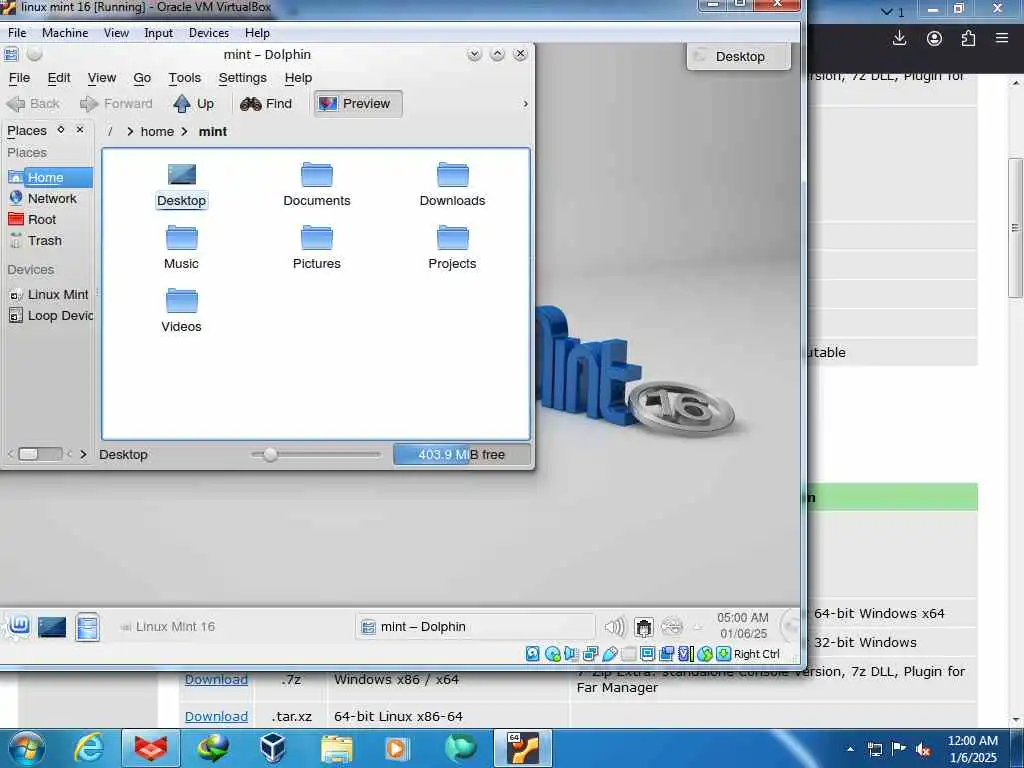Open Dolphin's File menu
The image size is (1024, 768).
tap(19, 78)
